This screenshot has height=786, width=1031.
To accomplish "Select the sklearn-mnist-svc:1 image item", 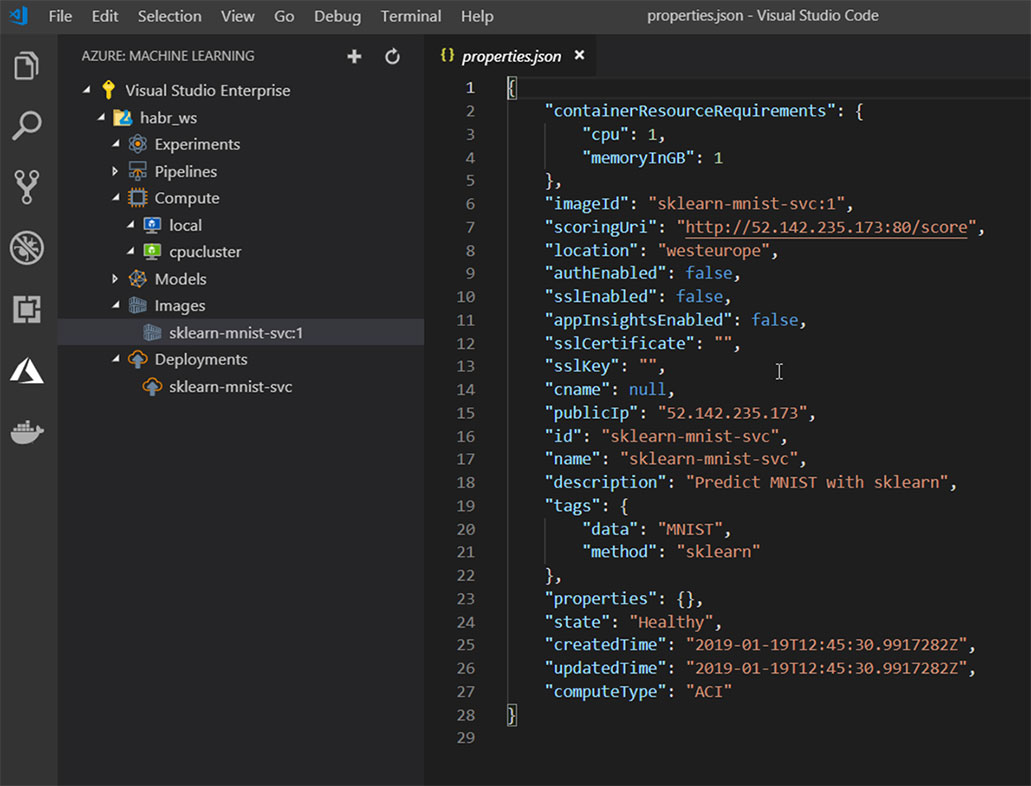I will (235, 333).
